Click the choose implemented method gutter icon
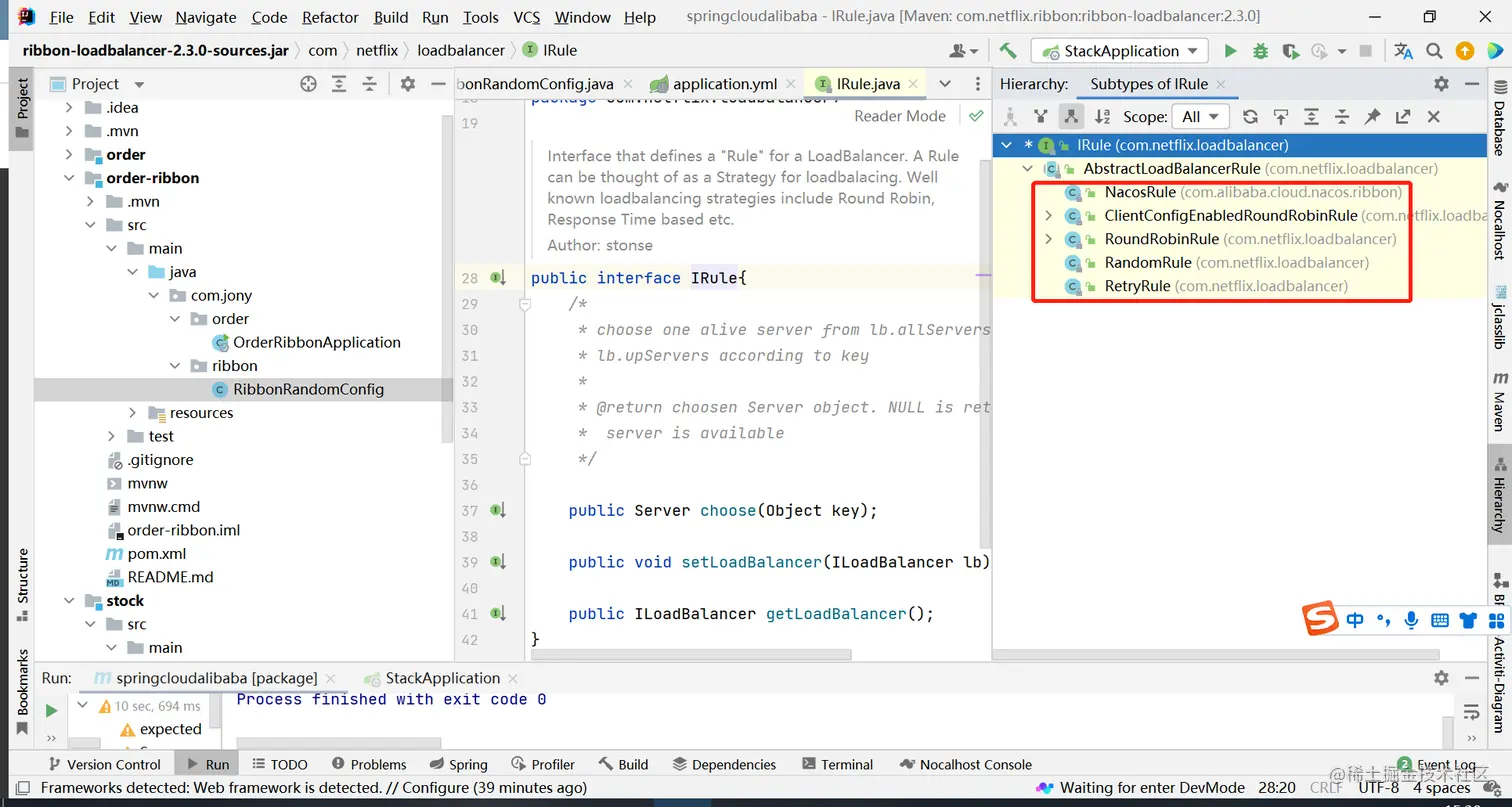Image resolution: width=1512 pixels, height=807 pixels. click(498, 511)
